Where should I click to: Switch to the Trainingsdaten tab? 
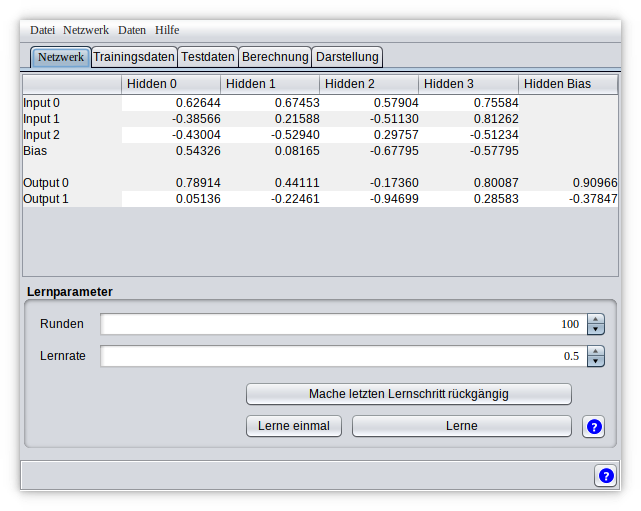pyautogui.click(x=134, y=57)
